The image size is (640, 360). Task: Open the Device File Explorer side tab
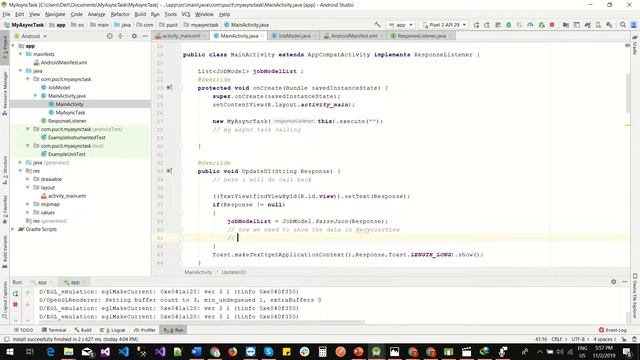635,296
